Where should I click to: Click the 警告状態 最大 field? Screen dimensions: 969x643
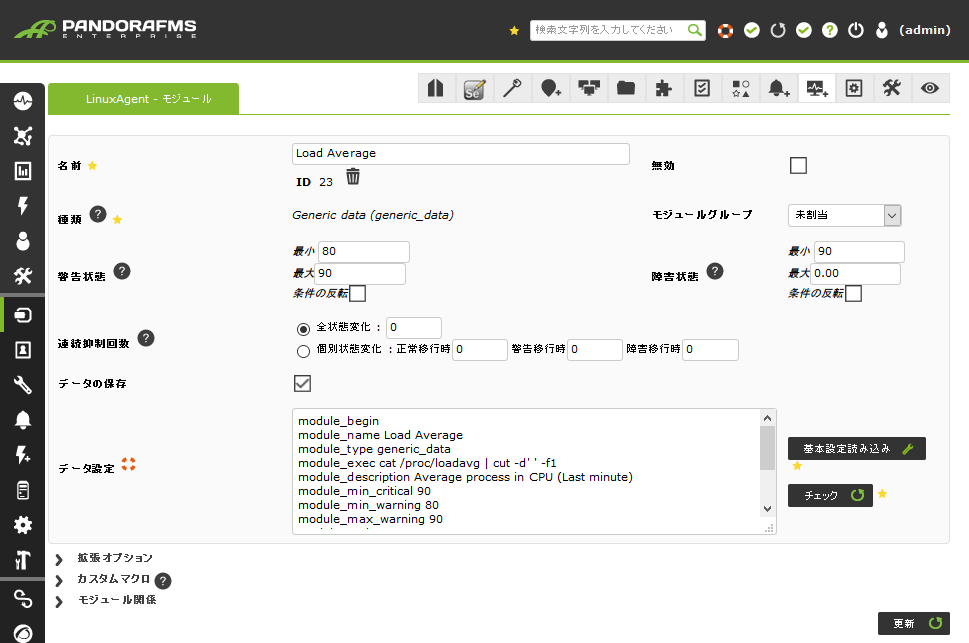coord(360,273)
